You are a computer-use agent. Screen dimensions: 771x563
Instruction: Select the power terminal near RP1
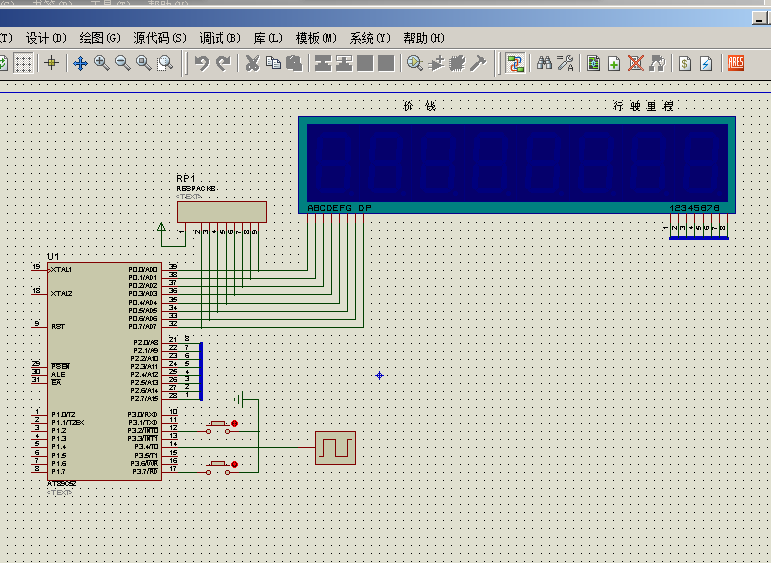click(161, 227)
